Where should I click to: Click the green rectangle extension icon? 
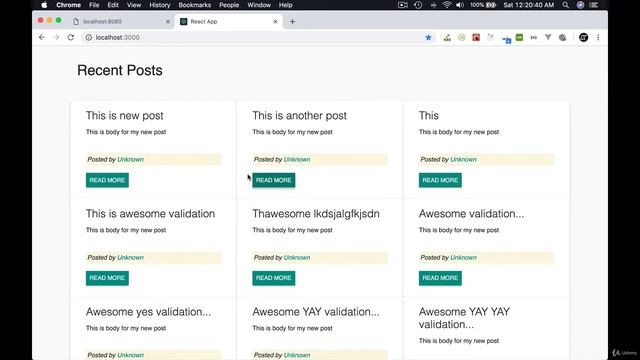(519, 38)
